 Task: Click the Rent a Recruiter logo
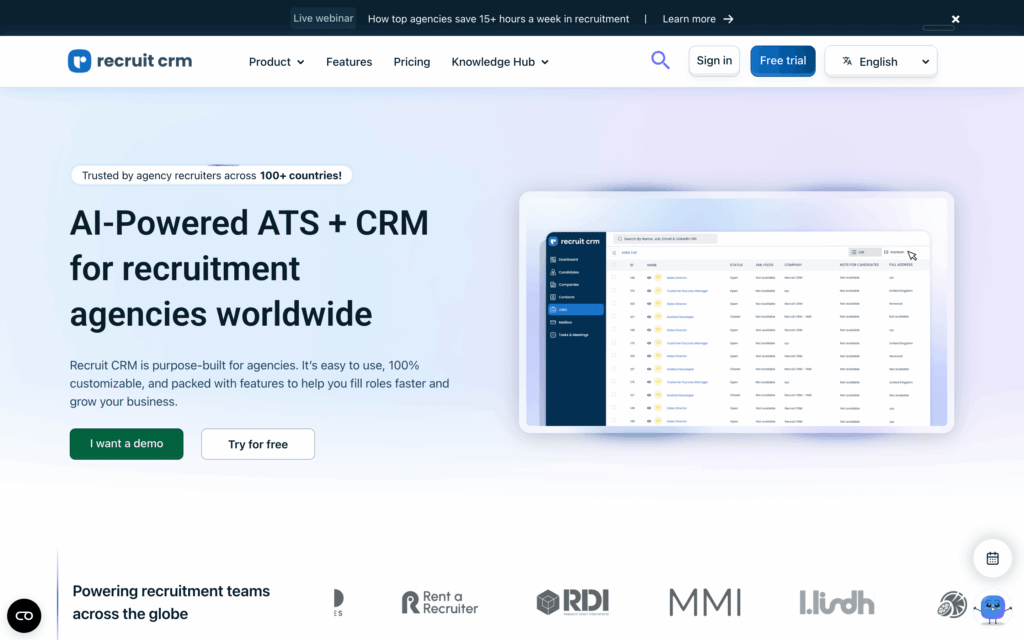440,602
